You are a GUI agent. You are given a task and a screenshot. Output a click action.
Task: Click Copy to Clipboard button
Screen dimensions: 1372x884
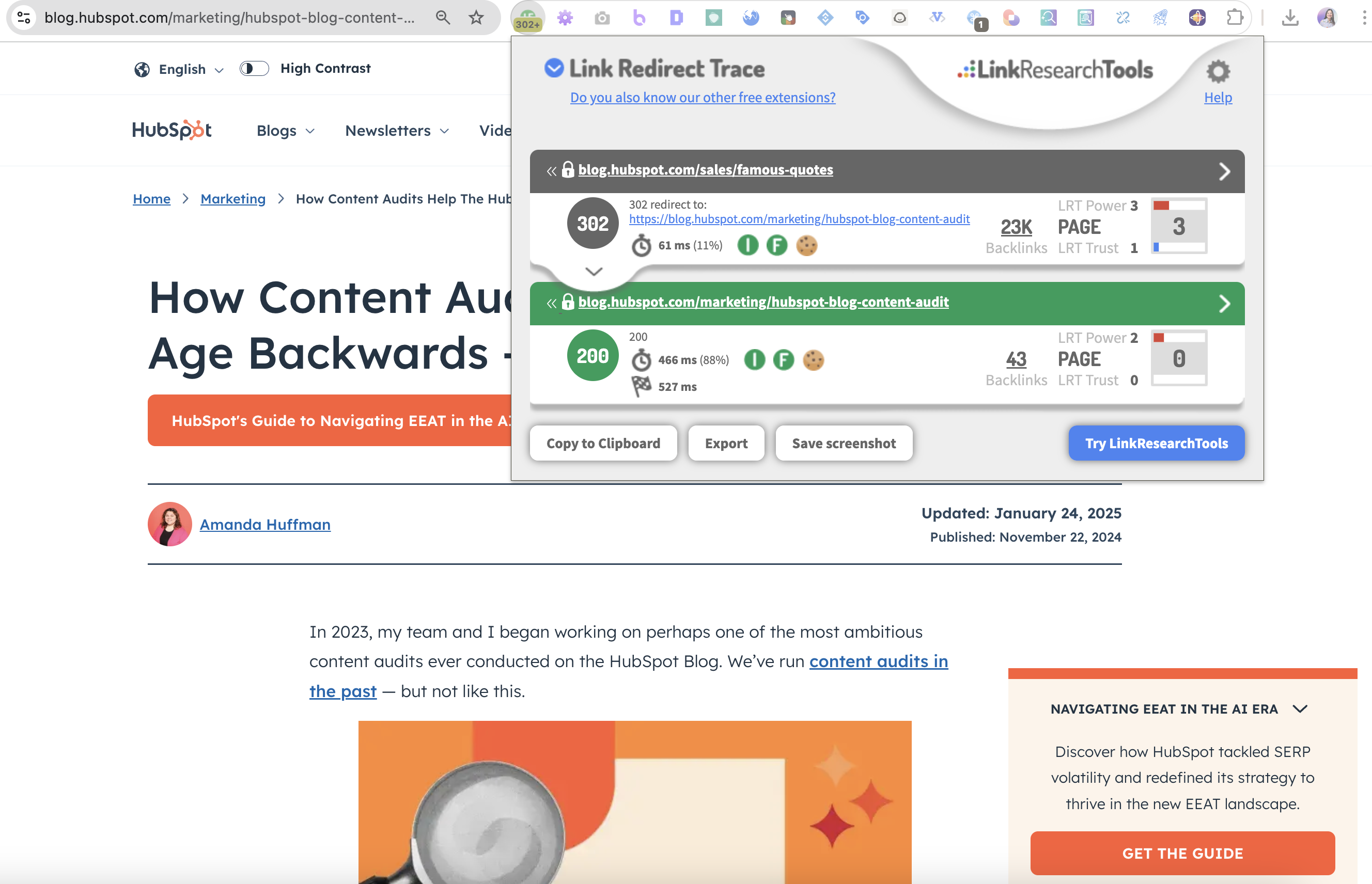click(x=603, y=443)
